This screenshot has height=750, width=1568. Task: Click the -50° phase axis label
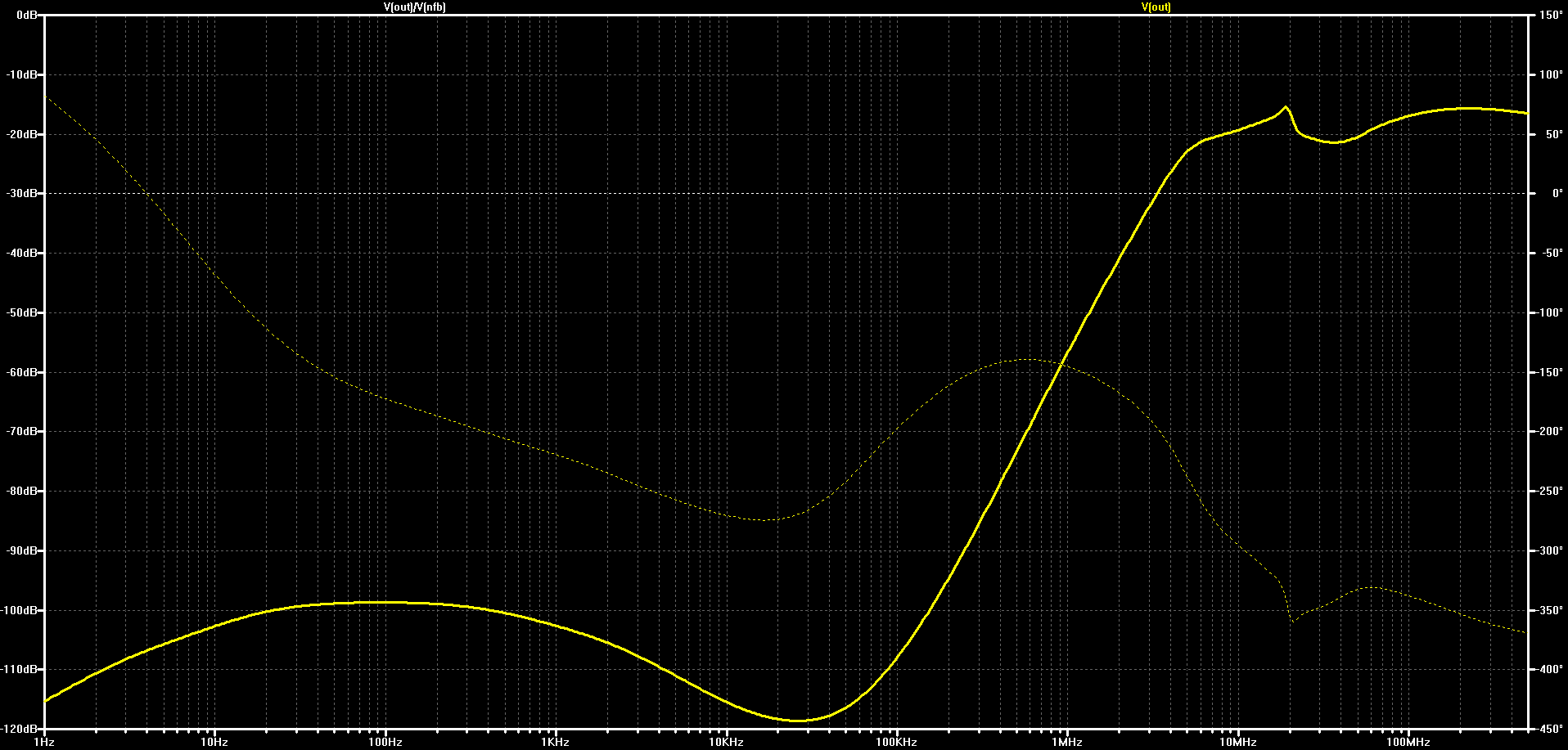pos(1551,253)
